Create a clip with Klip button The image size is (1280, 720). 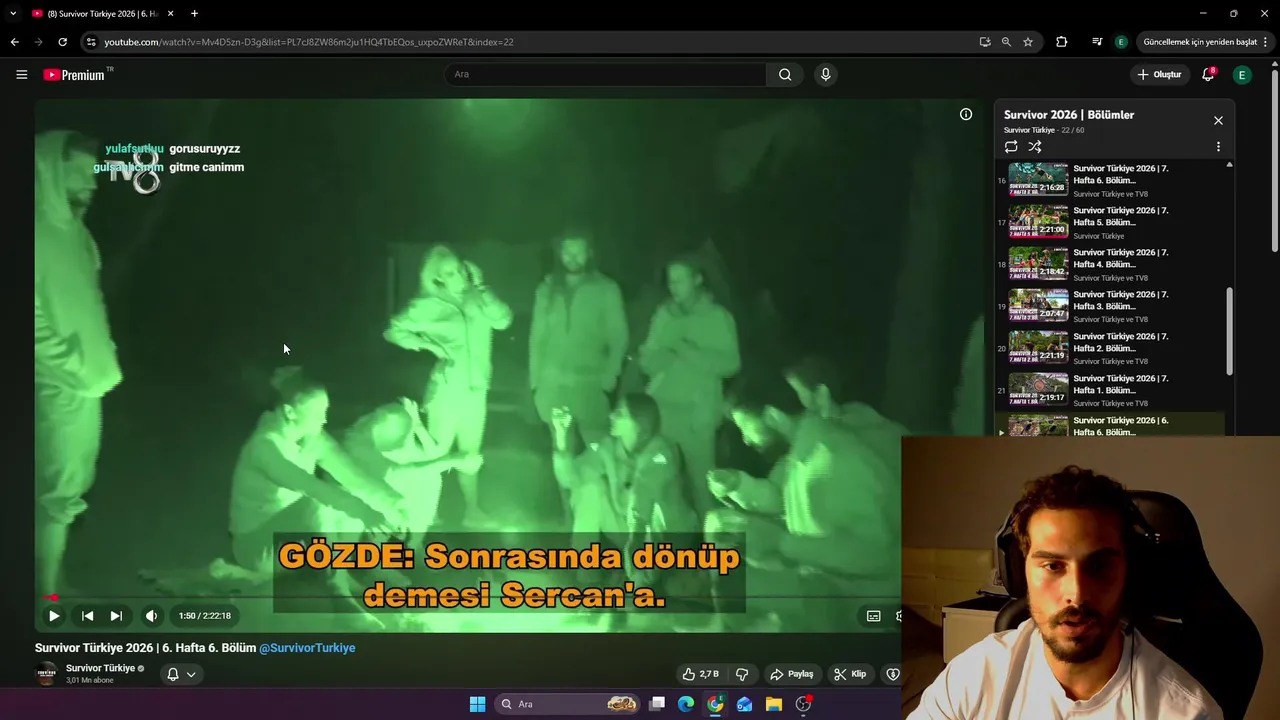pyautogui.click(x=850, y=674)
